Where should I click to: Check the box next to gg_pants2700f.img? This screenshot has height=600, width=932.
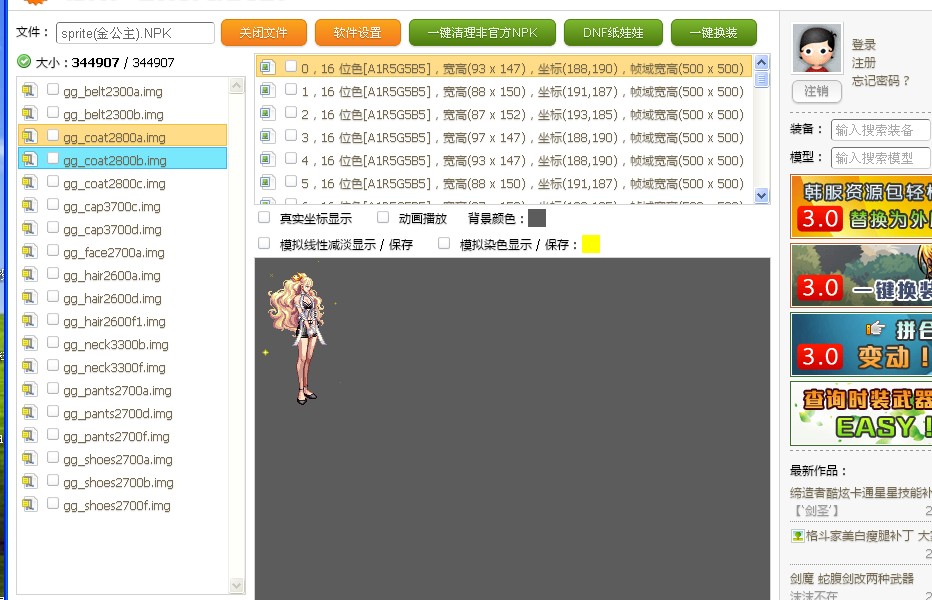click(x=53, y=434)
